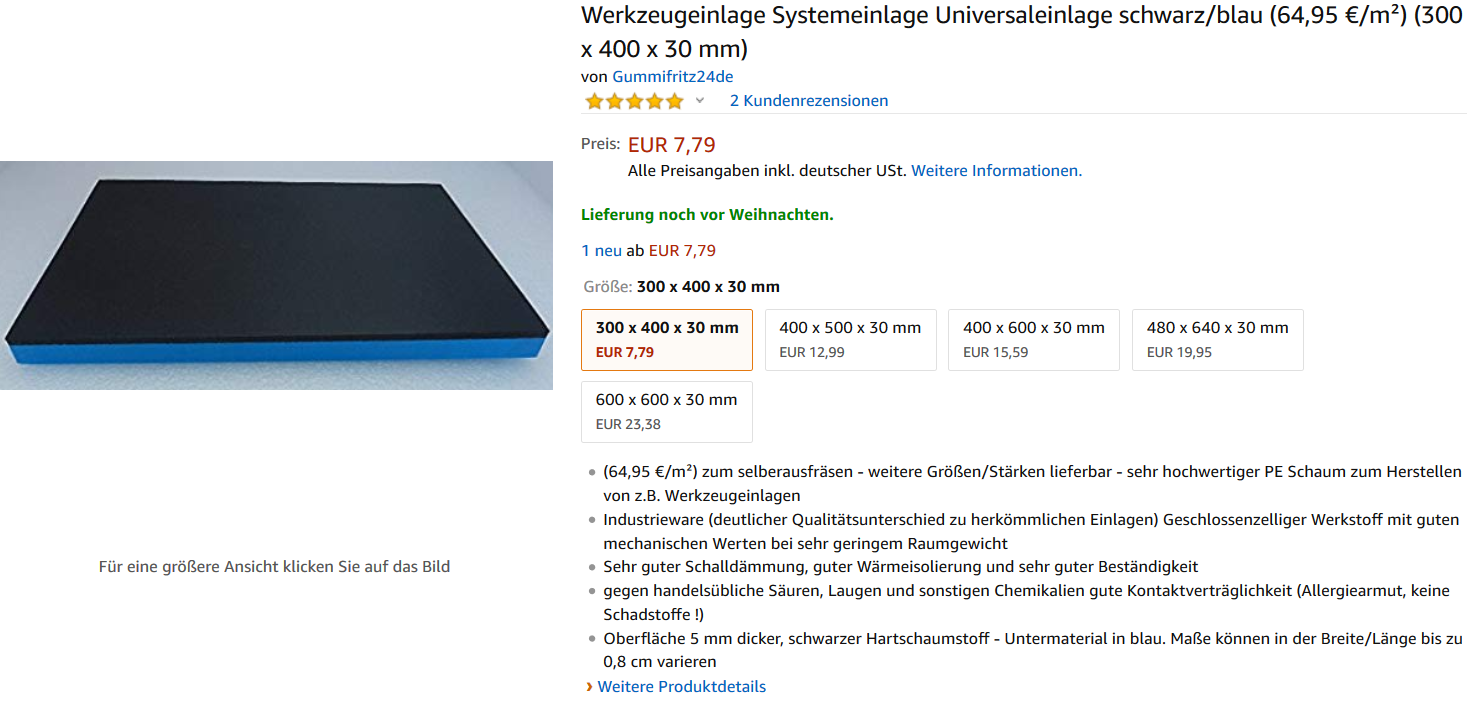Select size 400 x 600 x 30 mm

1034,340
